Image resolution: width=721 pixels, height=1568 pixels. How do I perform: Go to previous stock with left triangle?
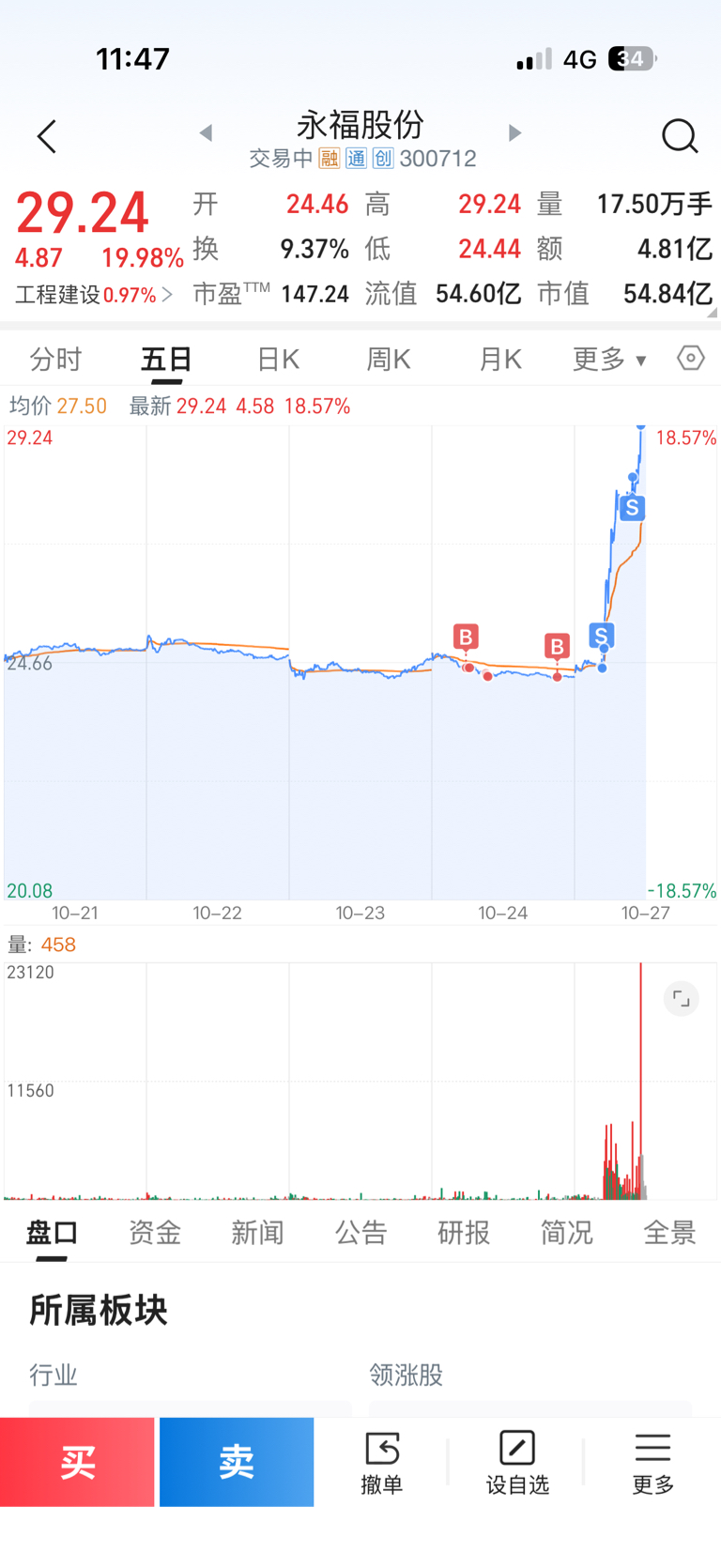[x=206, y=133]
